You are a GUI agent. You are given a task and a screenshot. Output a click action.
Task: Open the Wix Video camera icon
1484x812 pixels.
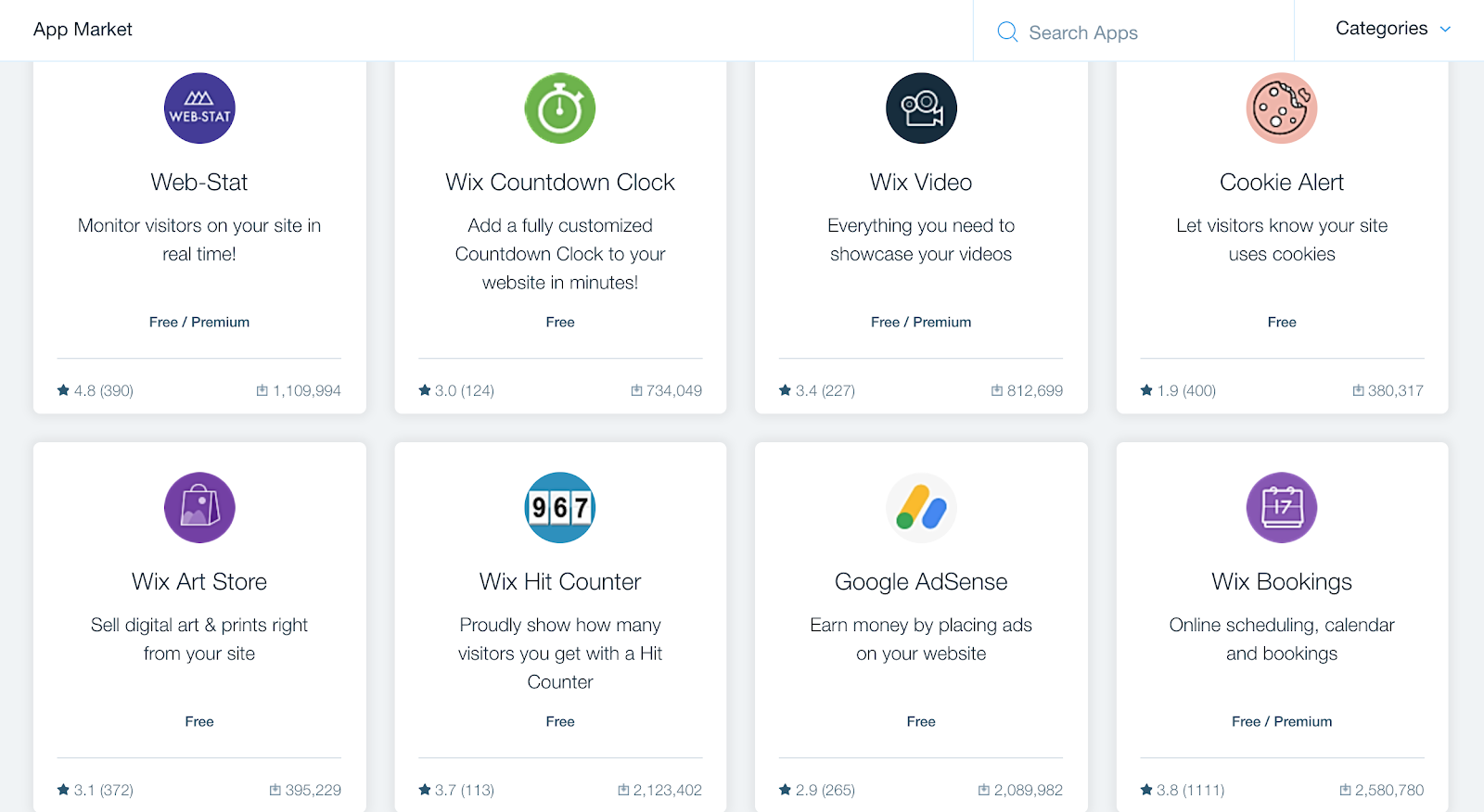tap(921, 108)
